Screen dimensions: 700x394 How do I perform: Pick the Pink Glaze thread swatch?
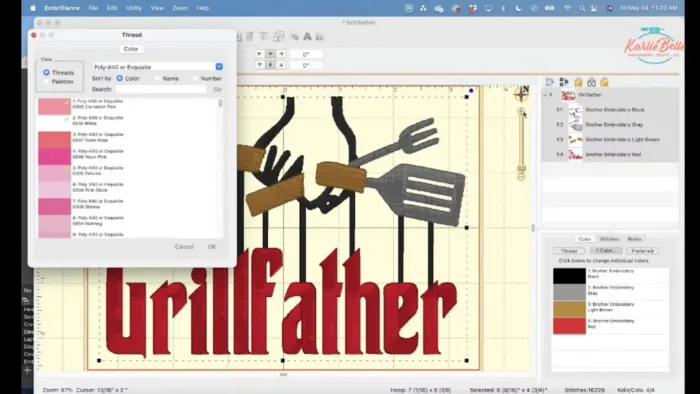(54, 190)
